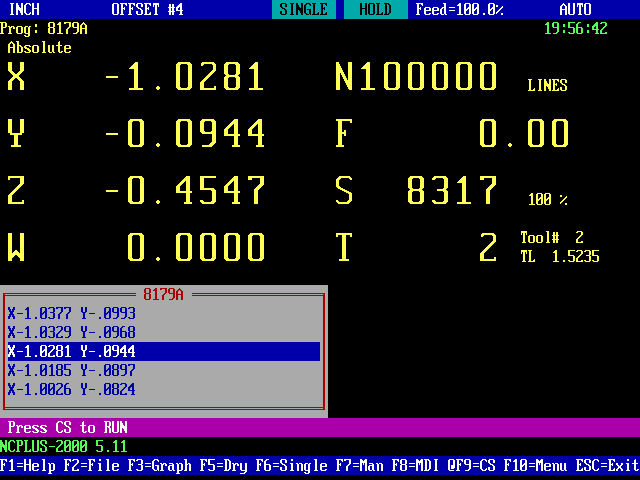Switch to F7=Man manual mode

(359, 466)
